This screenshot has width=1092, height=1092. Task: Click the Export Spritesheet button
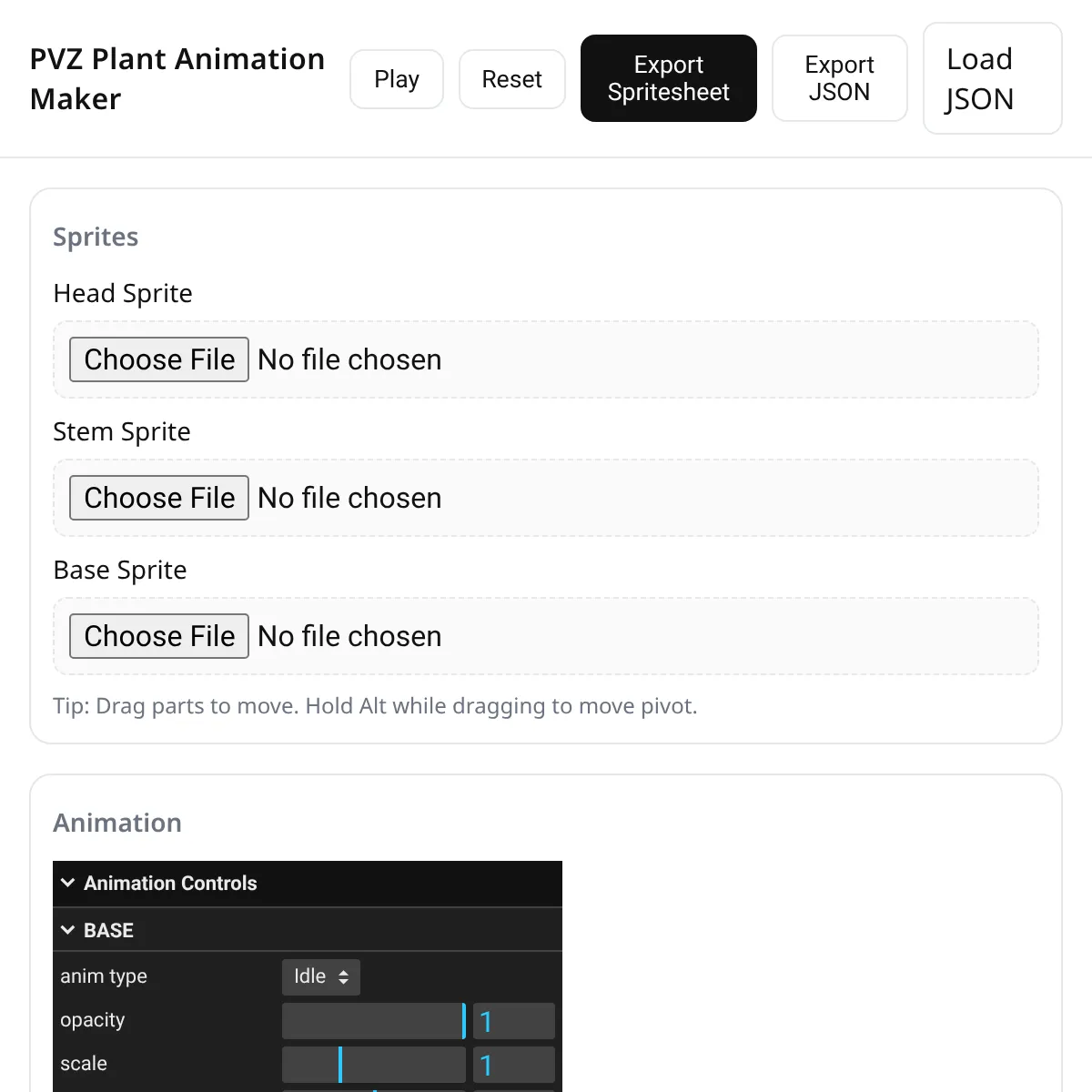(x=669, y=78)
